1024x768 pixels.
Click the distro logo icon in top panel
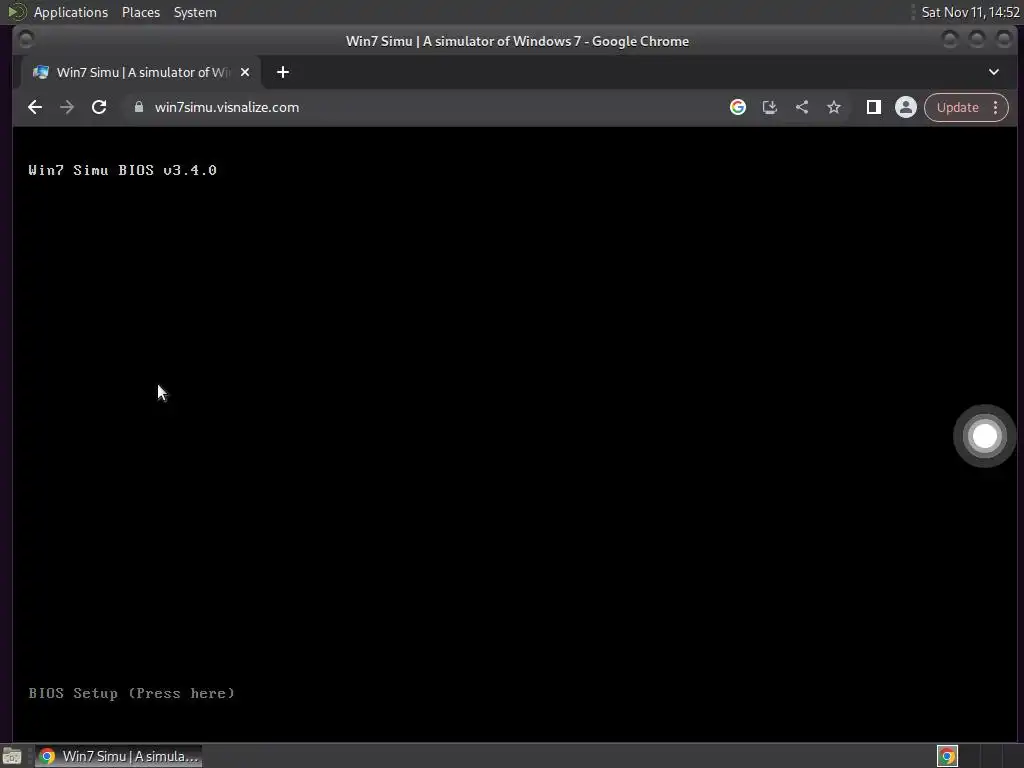tap(16, 12)
